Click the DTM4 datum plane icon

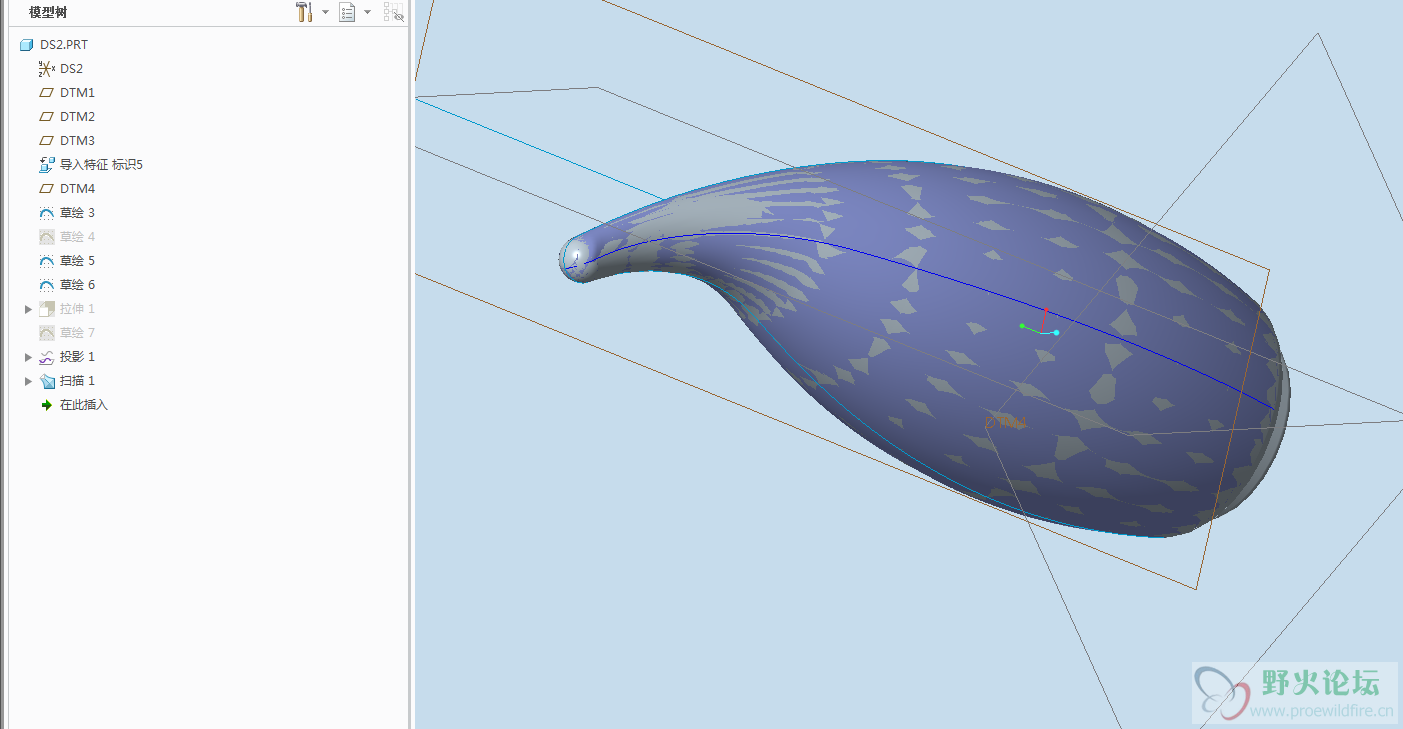tap(46, 189)
